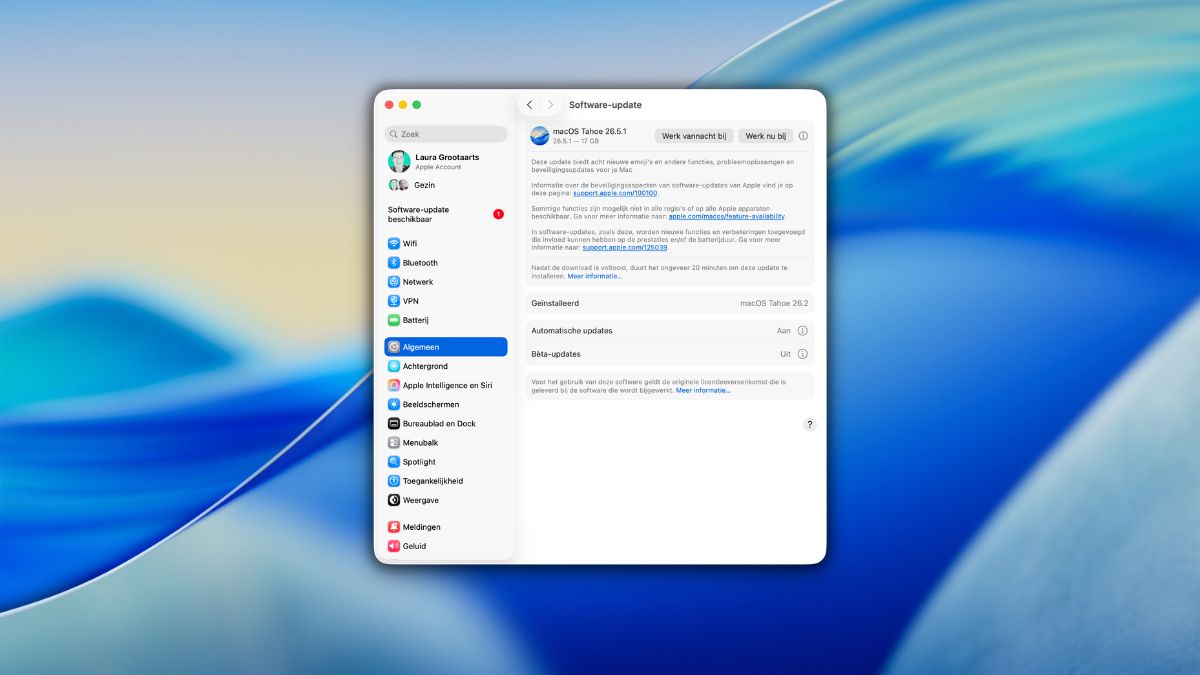Image resolution: width=1200 pixels, height=675 pixels.
Task: Click the macOS Tahoe update icon
Action: [539, 136]
